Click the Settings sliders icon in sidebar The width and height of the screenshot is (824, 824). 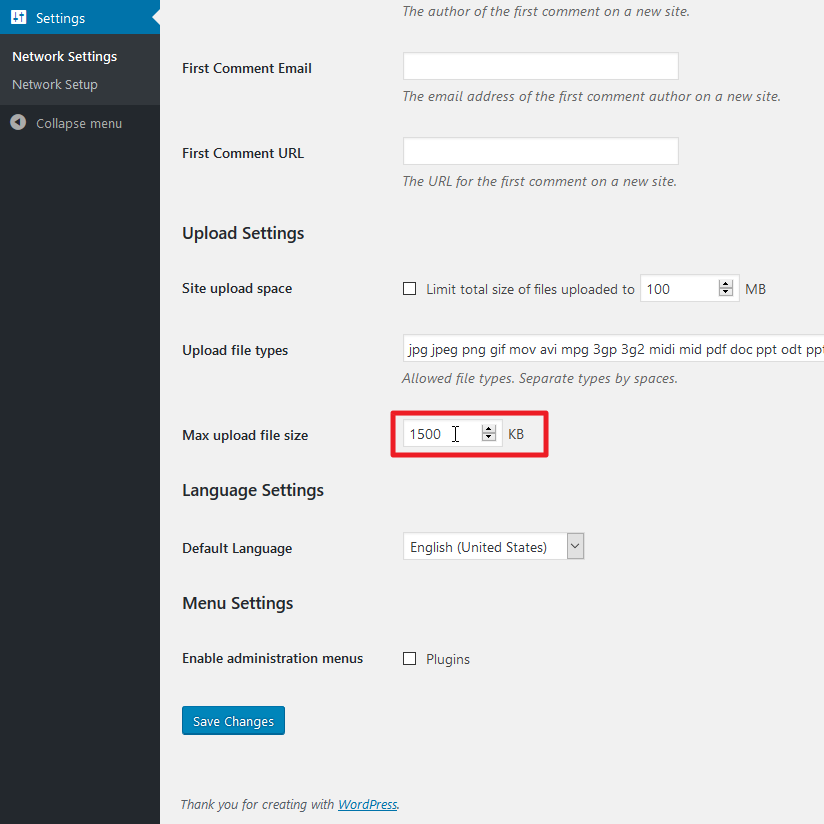pyautogui.click(x=18, y=17)
